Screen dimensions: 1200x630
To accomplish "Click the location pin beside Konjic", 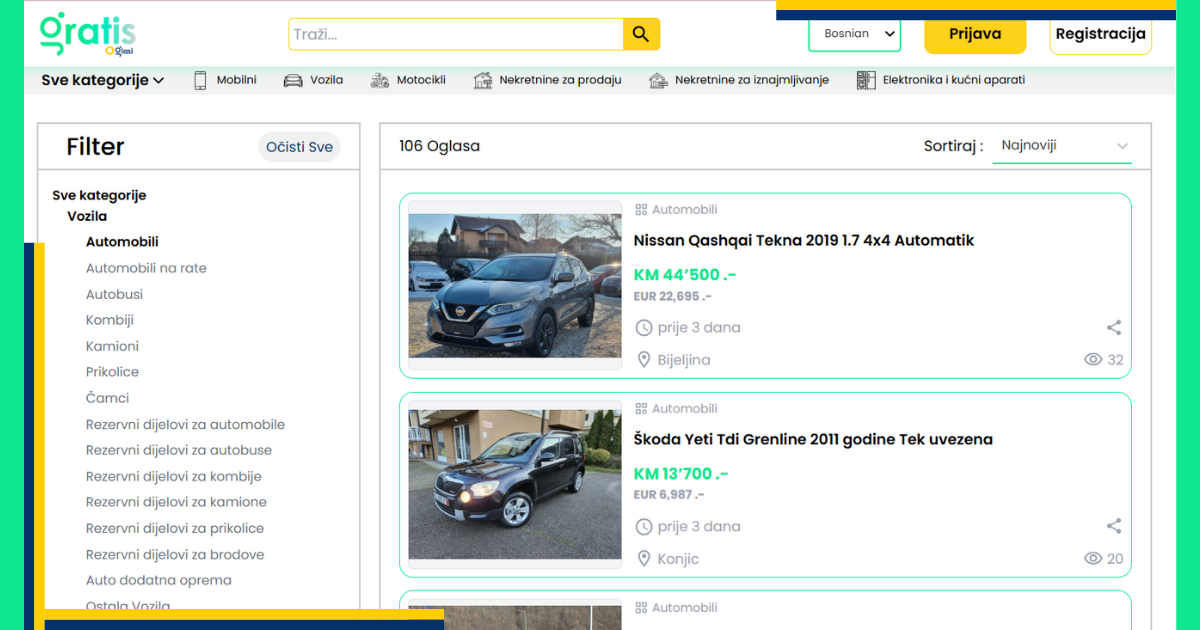I will pos(644,559).
